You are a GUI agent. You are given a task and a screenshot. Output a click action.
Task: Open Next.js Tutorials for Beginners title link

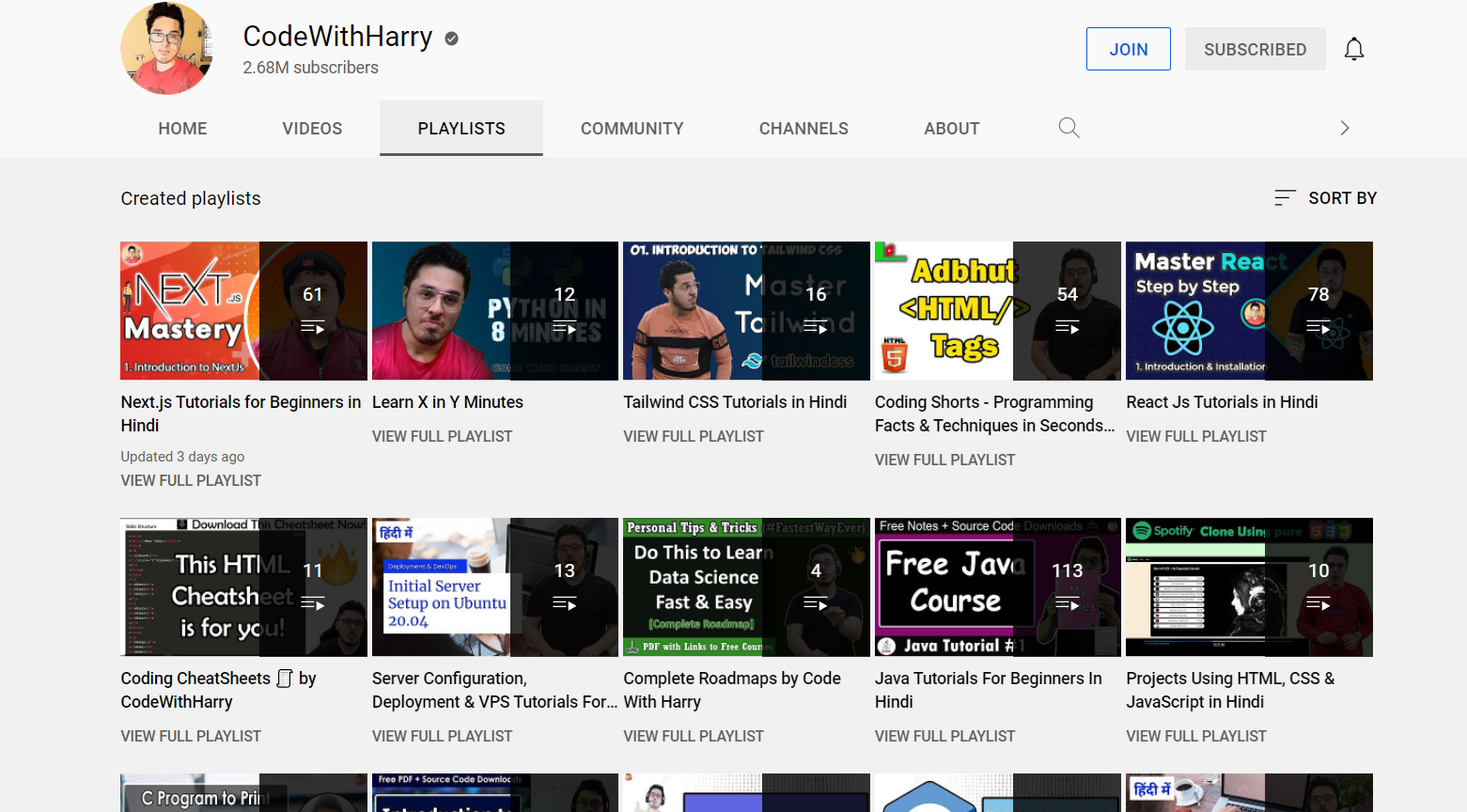(241, 414)
